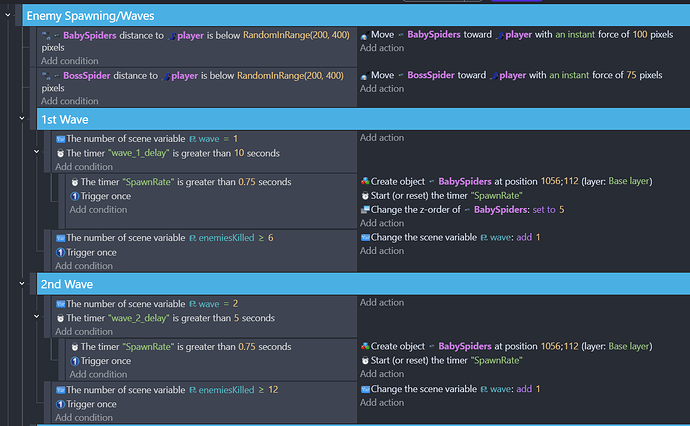
Task: Click the variable icon of enemiesKilled ≥ 12
Action: click(61, 390)
